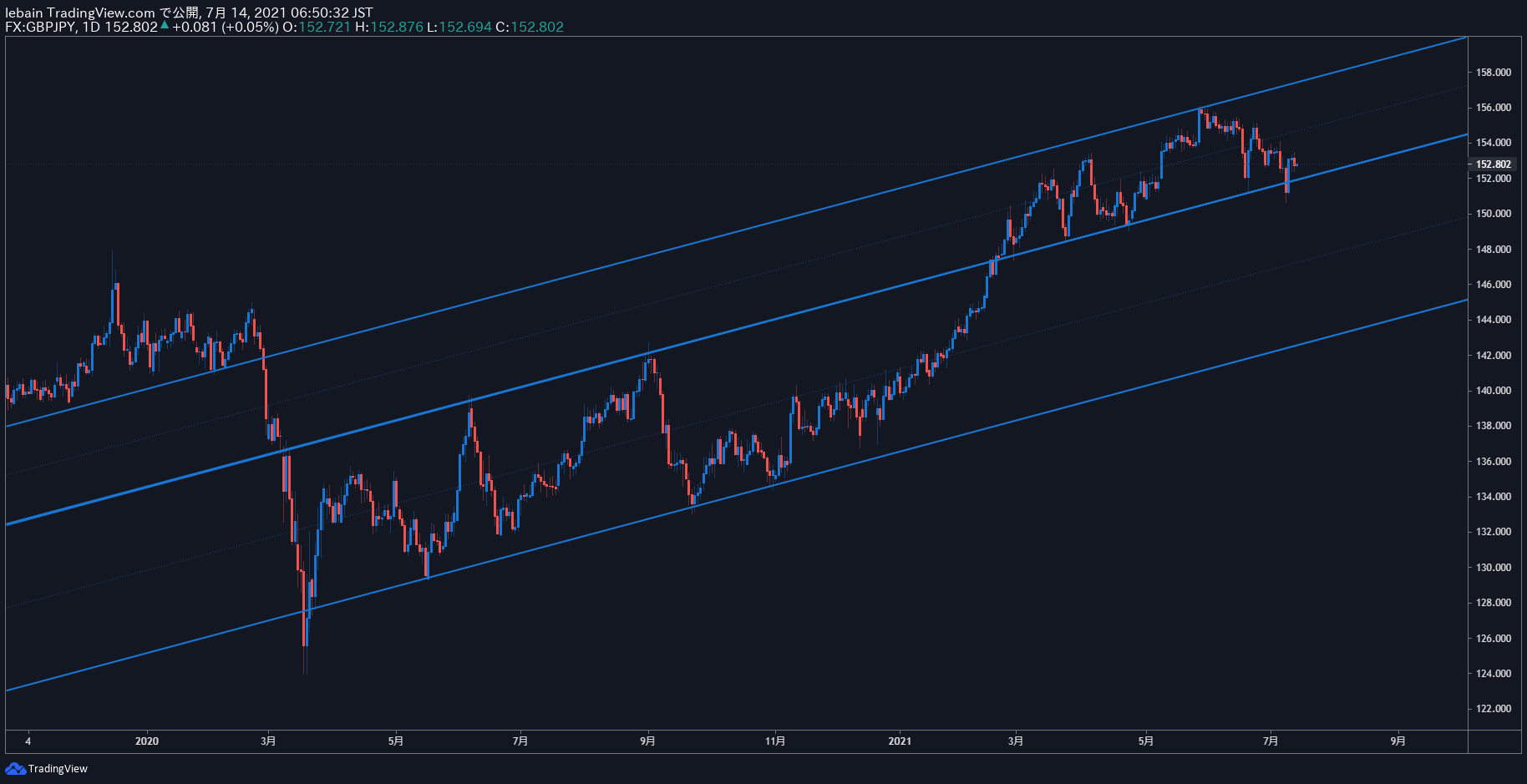The image size is (1527, 784).
Task: Click the 142.000 price axis label
Action: (1494, 356)
